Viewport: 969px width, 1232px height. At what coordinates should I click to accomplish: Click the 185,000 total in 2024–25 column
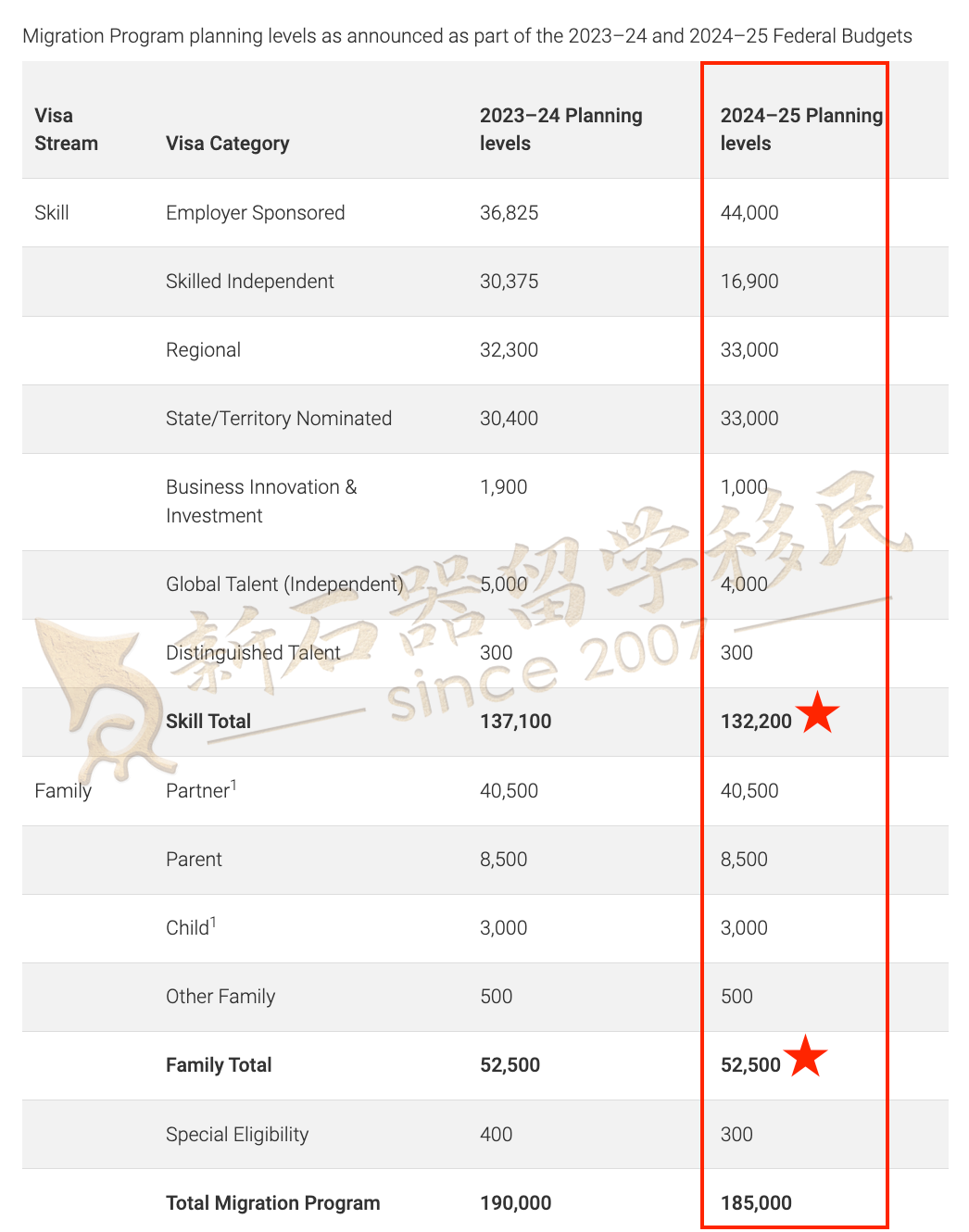coord(755,1202)
